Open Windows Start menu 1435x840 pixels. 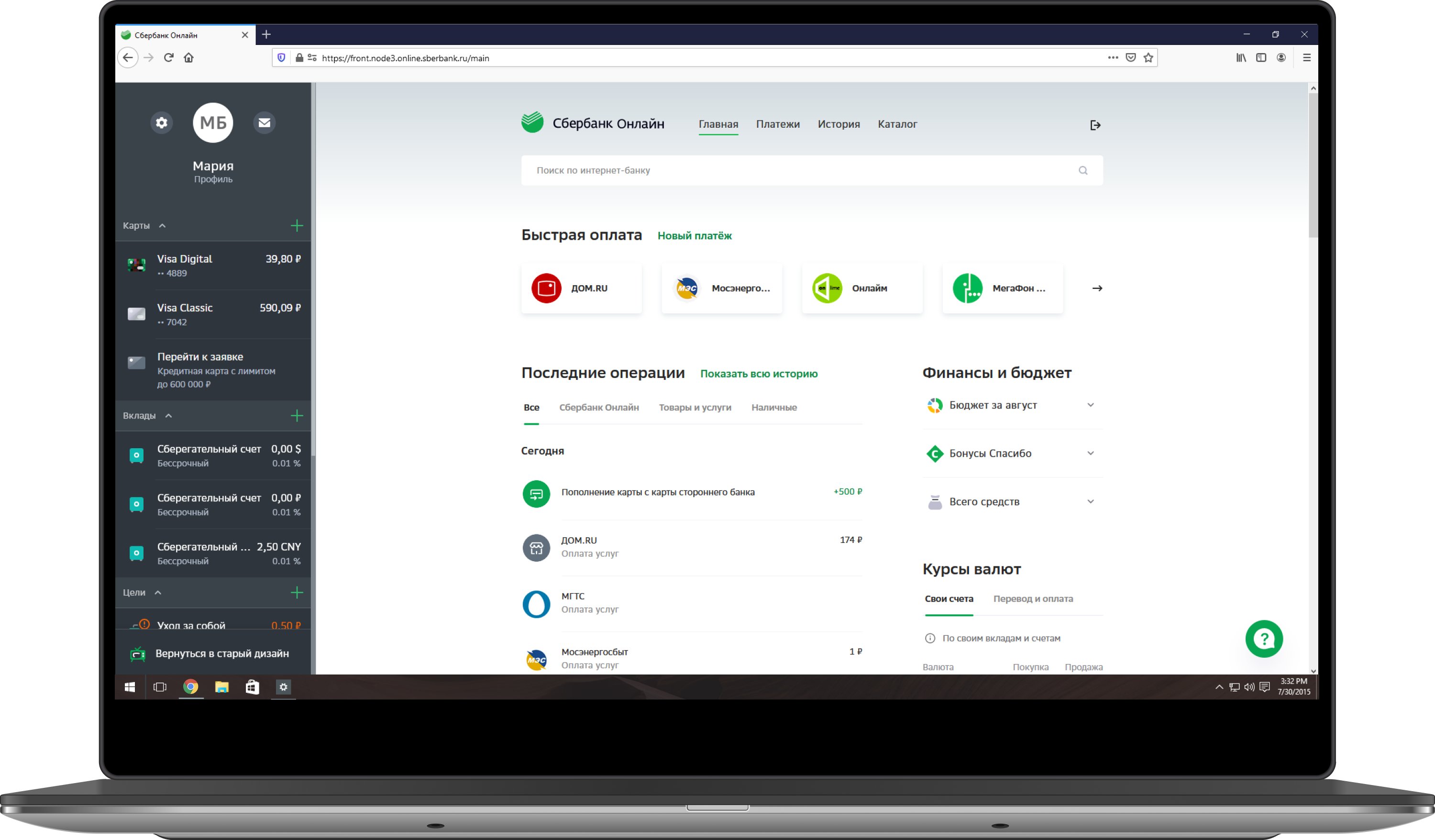[x=130, y=687]
